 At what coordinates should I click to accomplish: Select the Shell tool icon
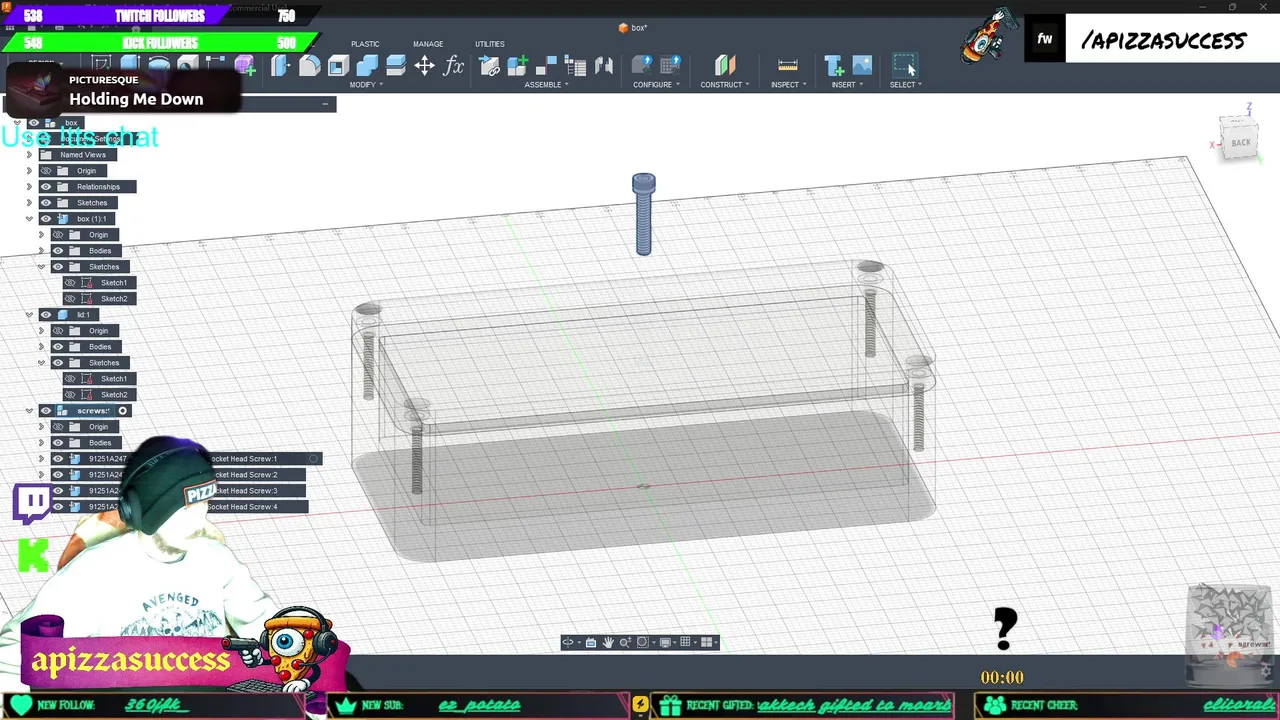click(x=338, y=66)
